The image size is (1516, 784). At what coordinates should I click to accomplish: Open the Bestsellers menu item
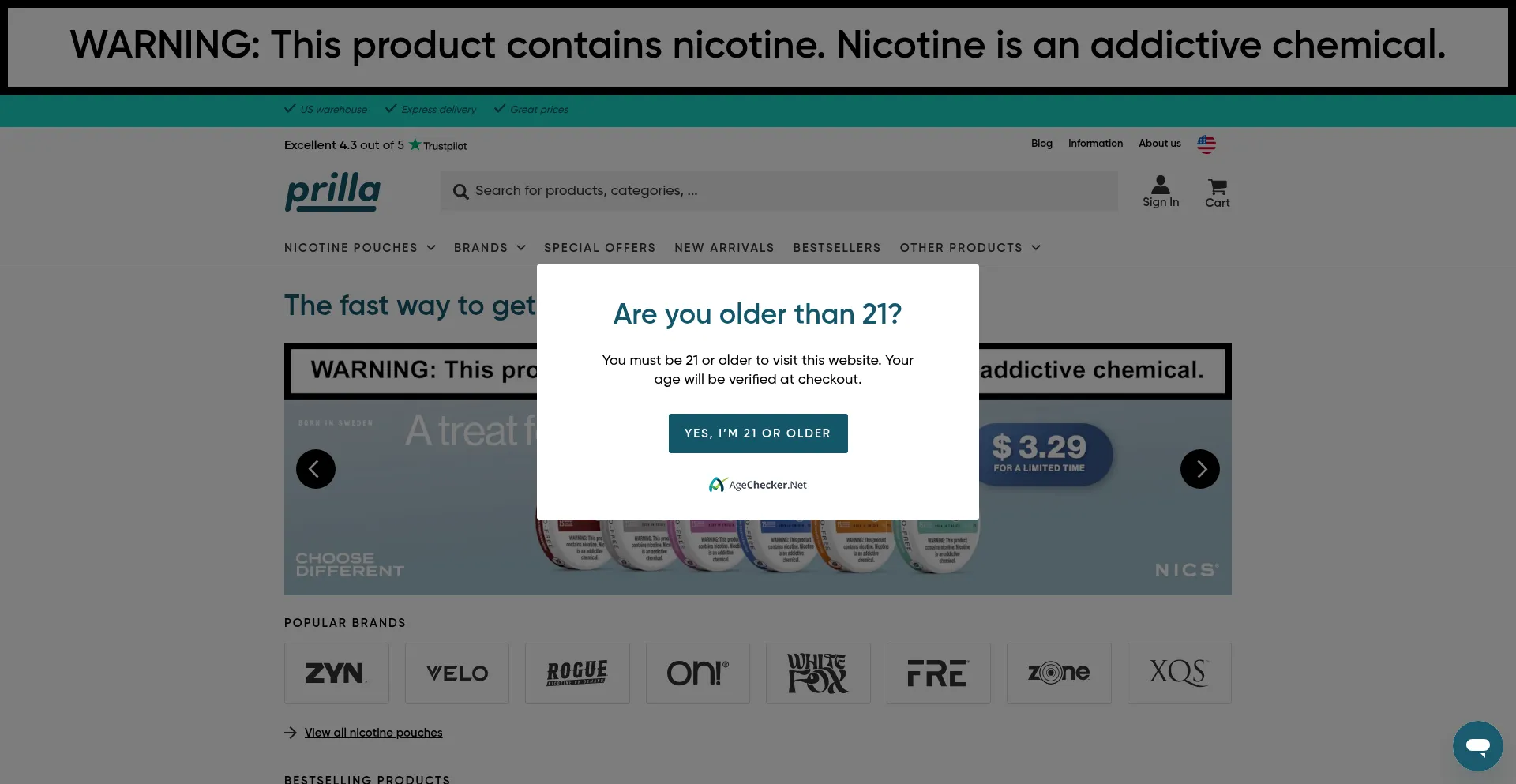coord(836,248)
